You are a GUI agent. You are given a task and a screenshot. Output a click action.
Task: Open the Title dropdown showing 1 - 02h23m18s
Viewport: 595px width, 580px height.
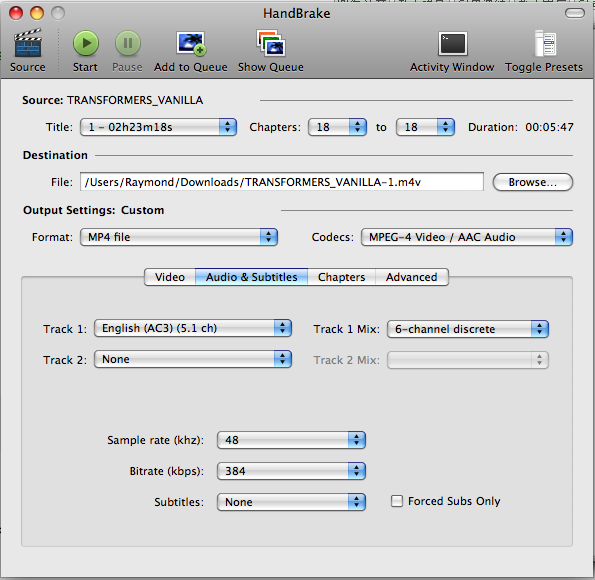coord(158,127)
